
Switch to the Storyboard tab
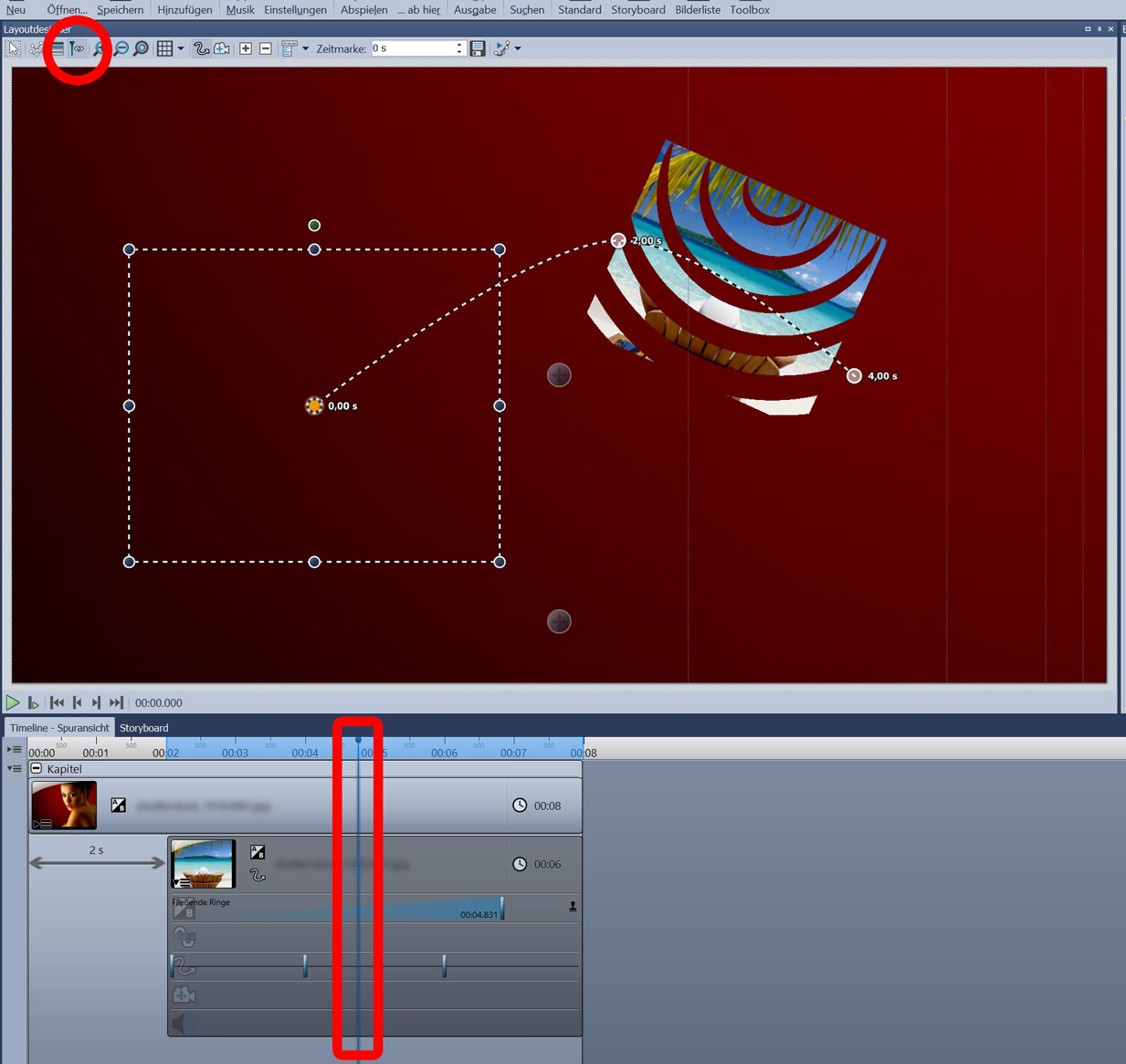pos(144,728)
